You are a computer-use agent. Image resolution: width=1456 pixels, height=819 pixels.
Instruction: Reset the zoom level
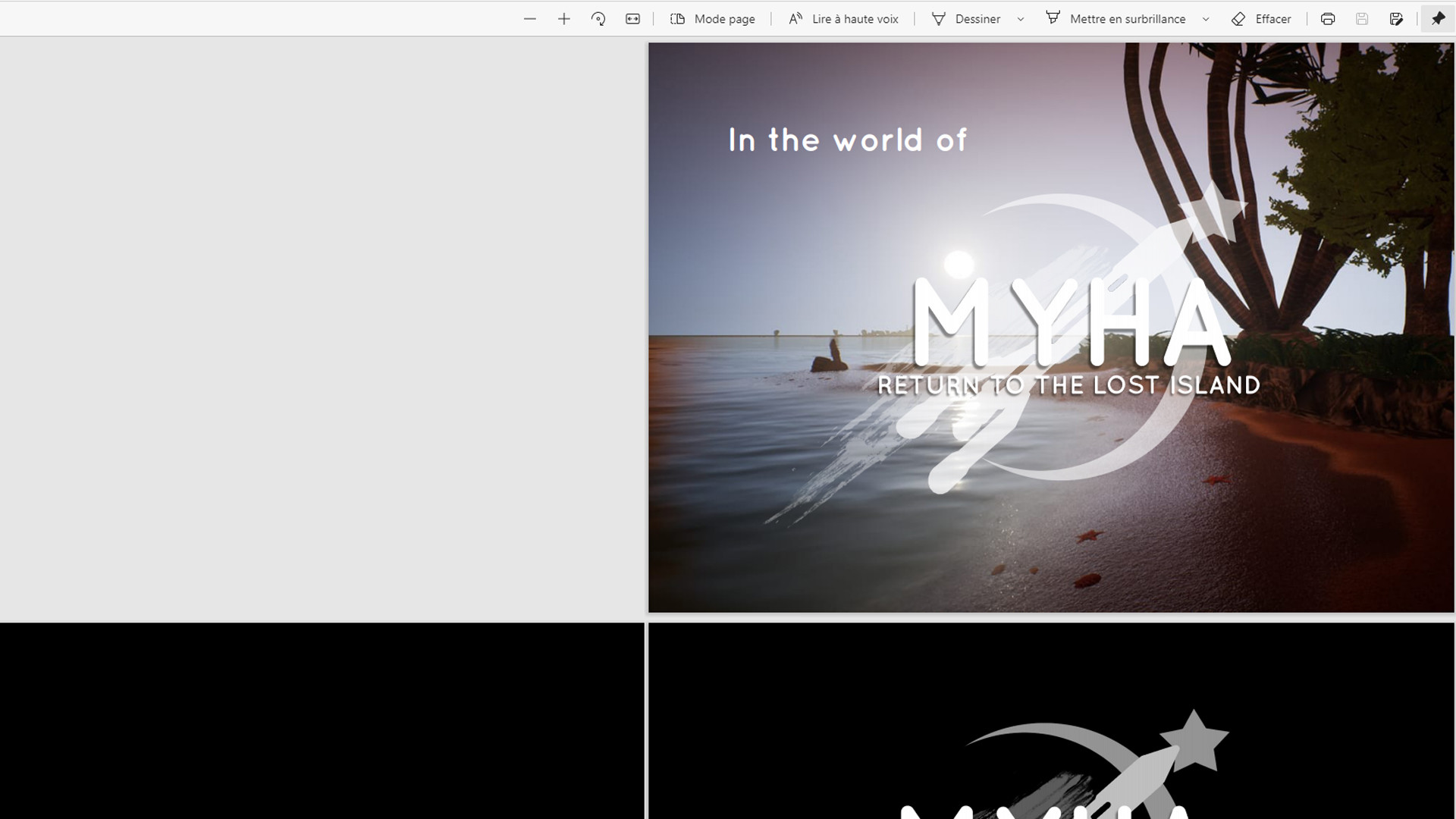[x=598, y=18]
